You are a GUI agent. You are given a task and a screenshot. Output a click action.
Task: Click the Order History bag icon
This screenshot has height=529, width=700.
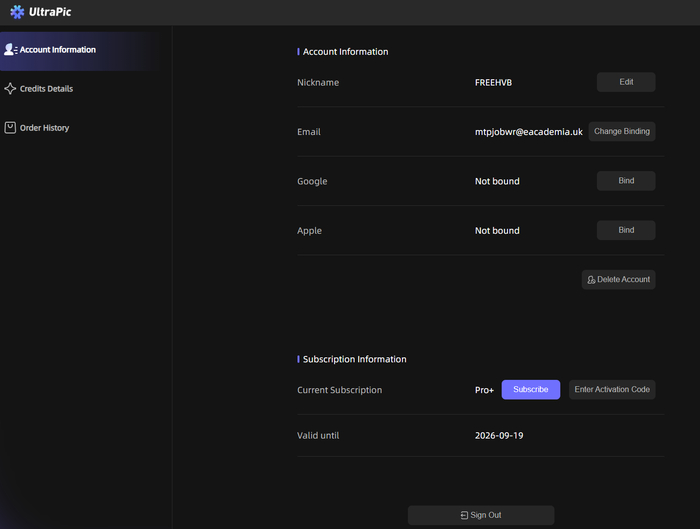(x=10, y=128)
